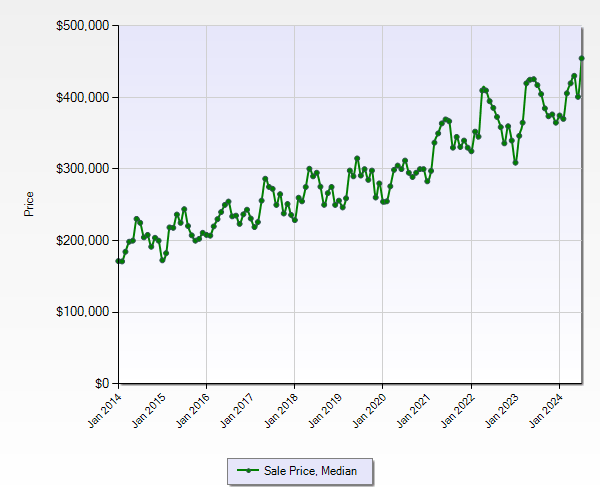600x500 pixels.
Task: Click the Jan 2022 x-axis label
Action: (456, 411)
